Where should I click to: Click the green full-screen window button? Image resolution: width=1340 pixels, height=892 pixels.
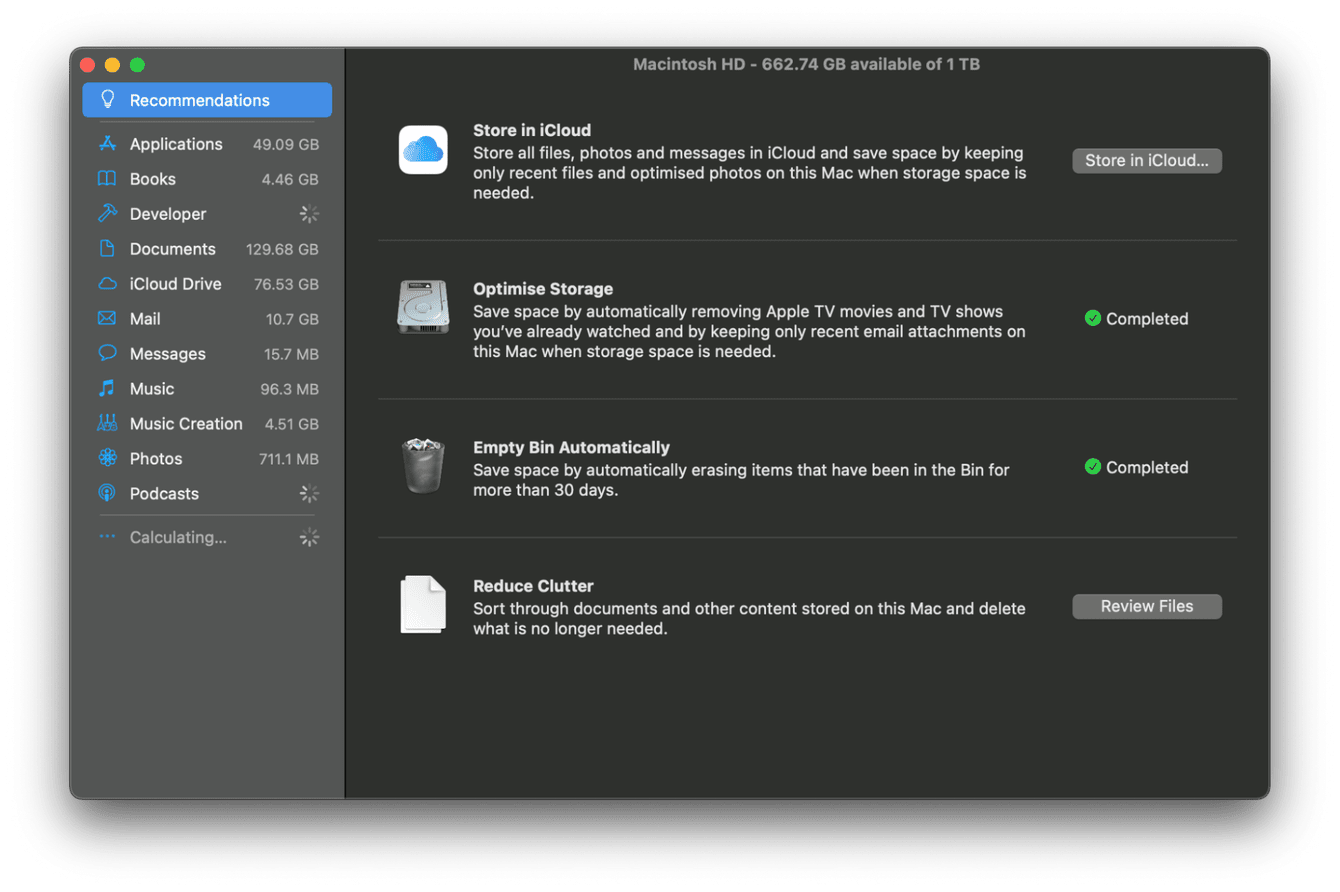pos(137,65)
